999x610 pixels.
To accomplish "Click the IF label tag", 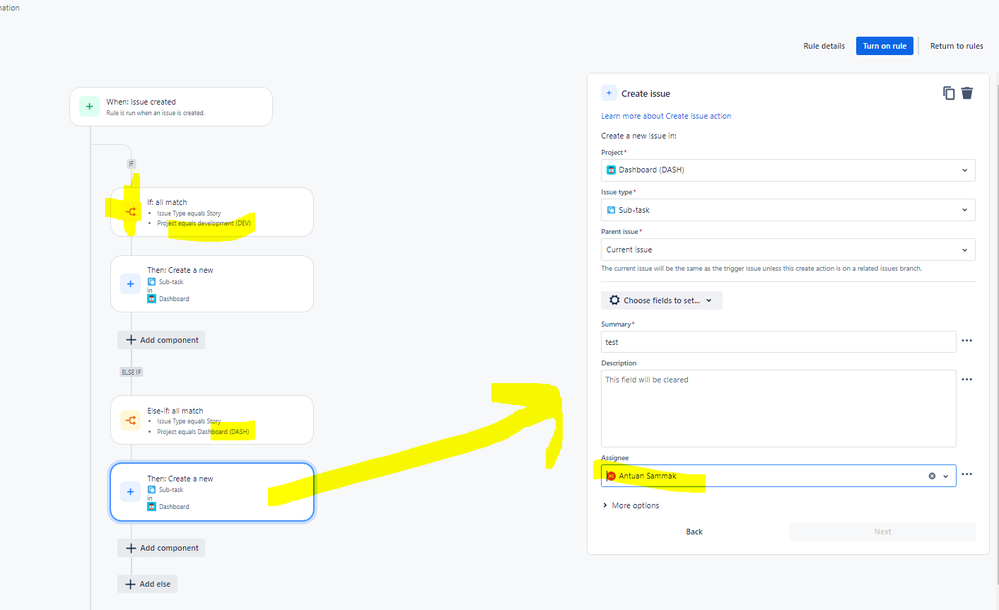I will pos(131,164).
